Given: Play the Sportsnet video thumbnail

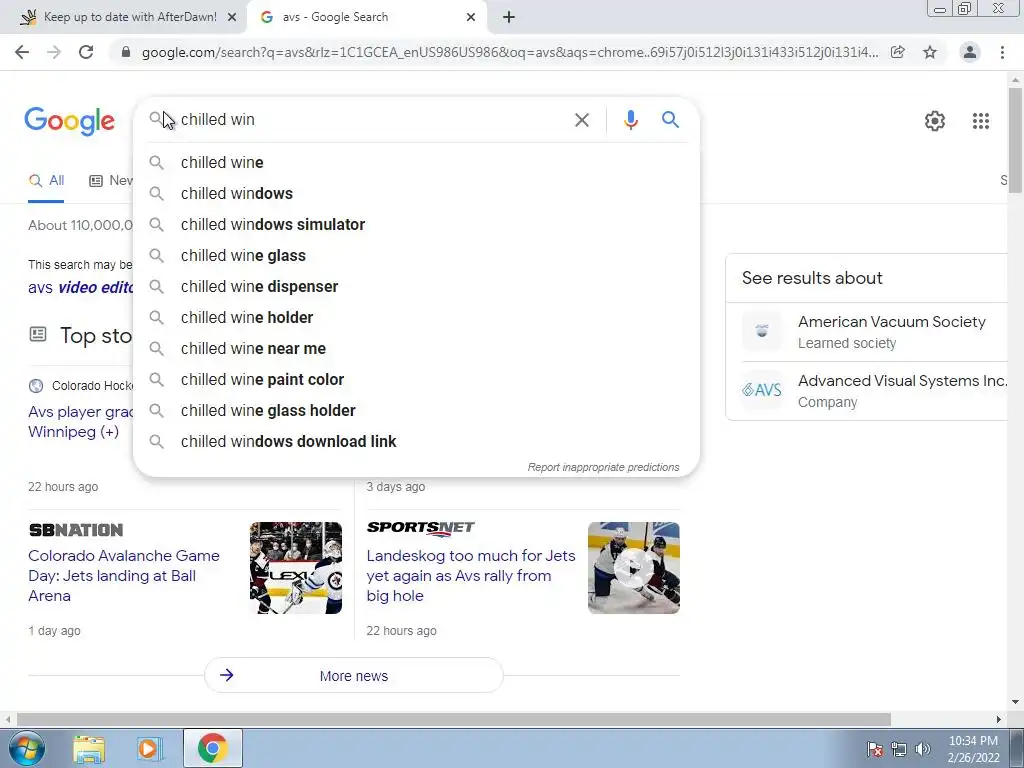Looking at the screenshot, I should [x=633, y=568].
